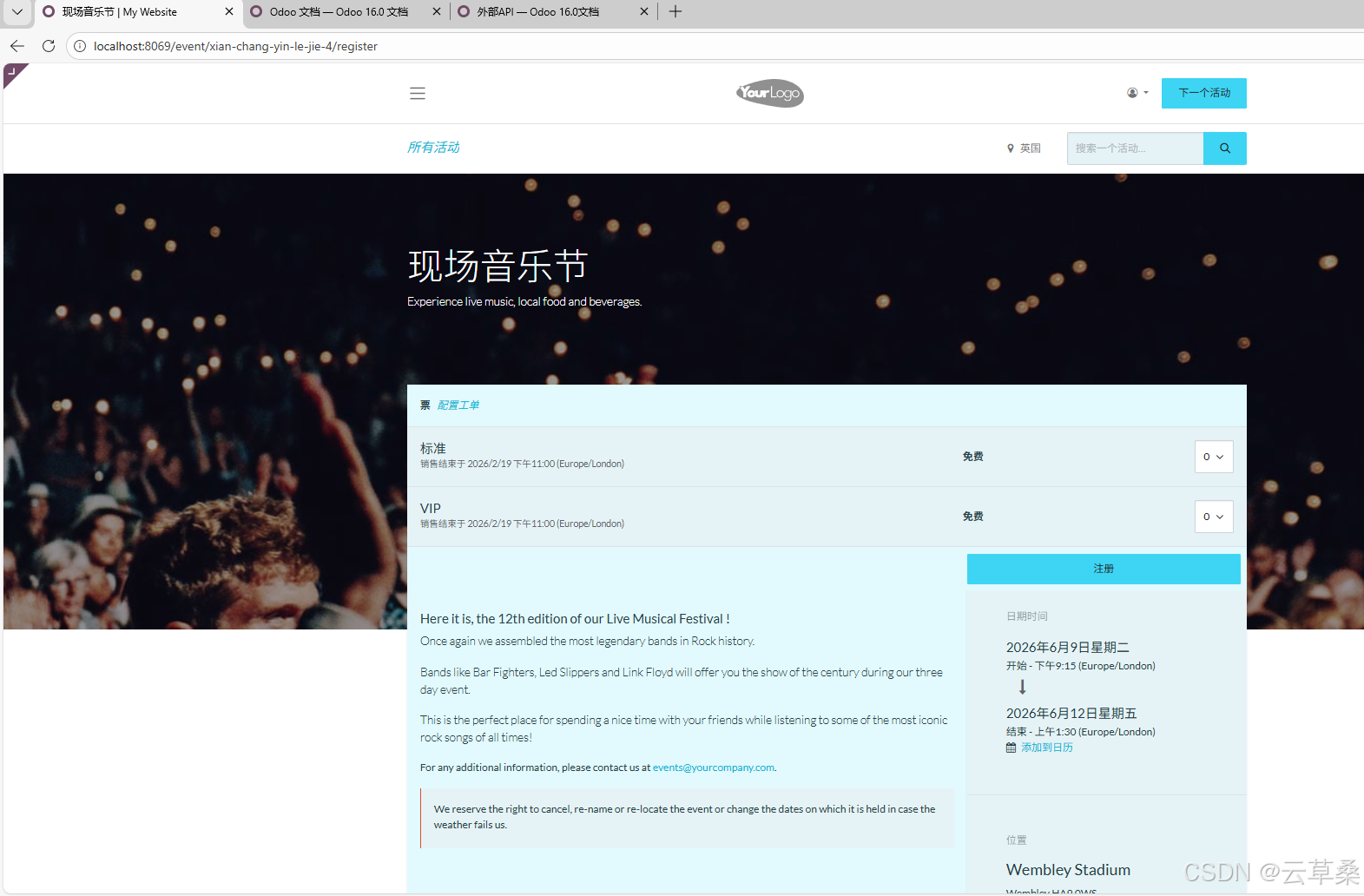The height and width of the screenshot is (896, 1364).
Task: Click the 标准 ticket name
Action: click(x=433, y=449)
